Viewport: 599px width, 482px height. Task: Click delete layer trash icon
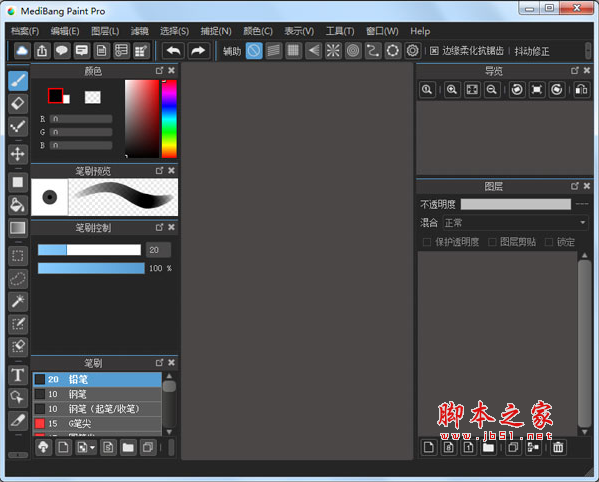558,447
